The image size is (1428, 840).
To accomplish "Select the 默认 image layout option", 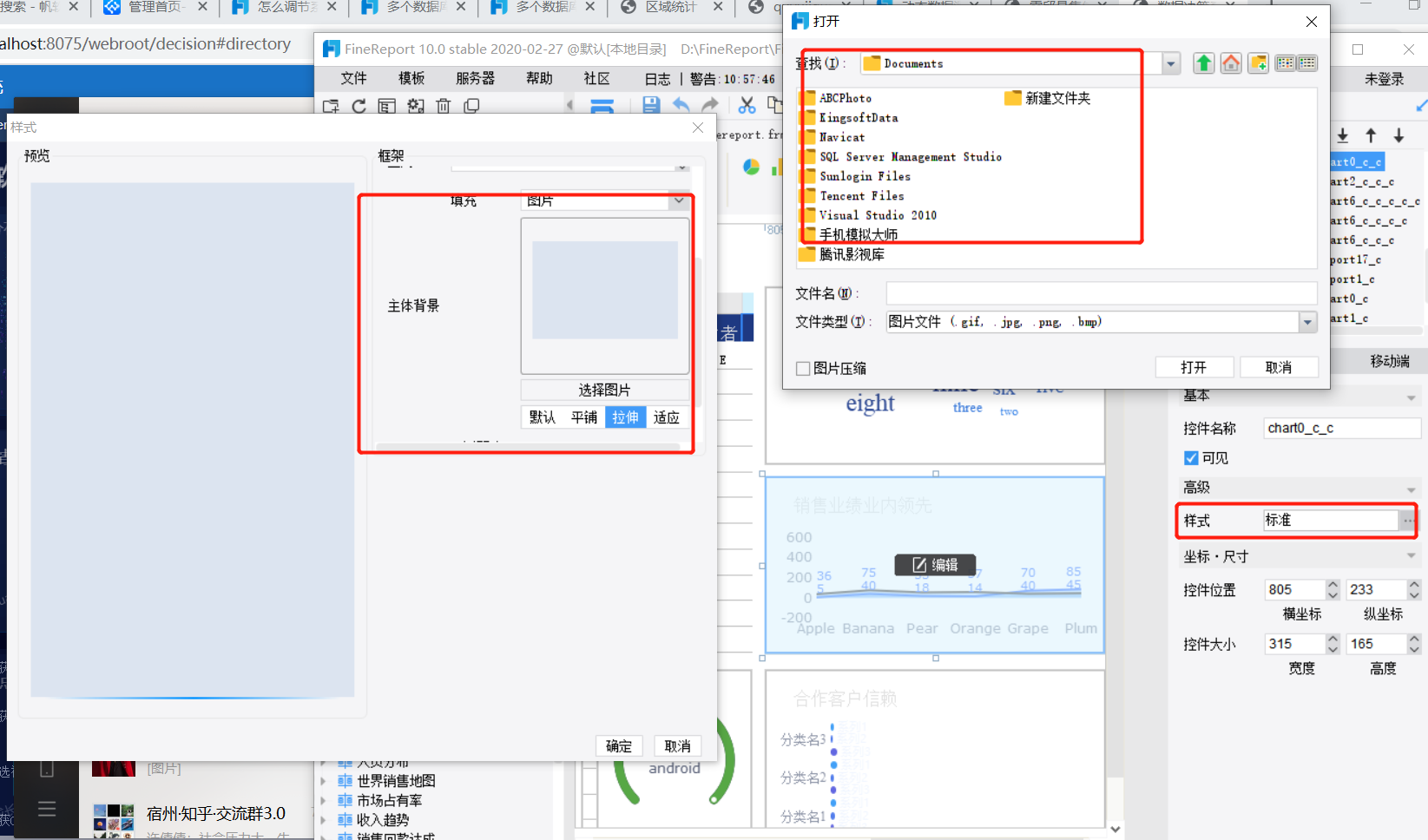I will click(x=543, y=417).
